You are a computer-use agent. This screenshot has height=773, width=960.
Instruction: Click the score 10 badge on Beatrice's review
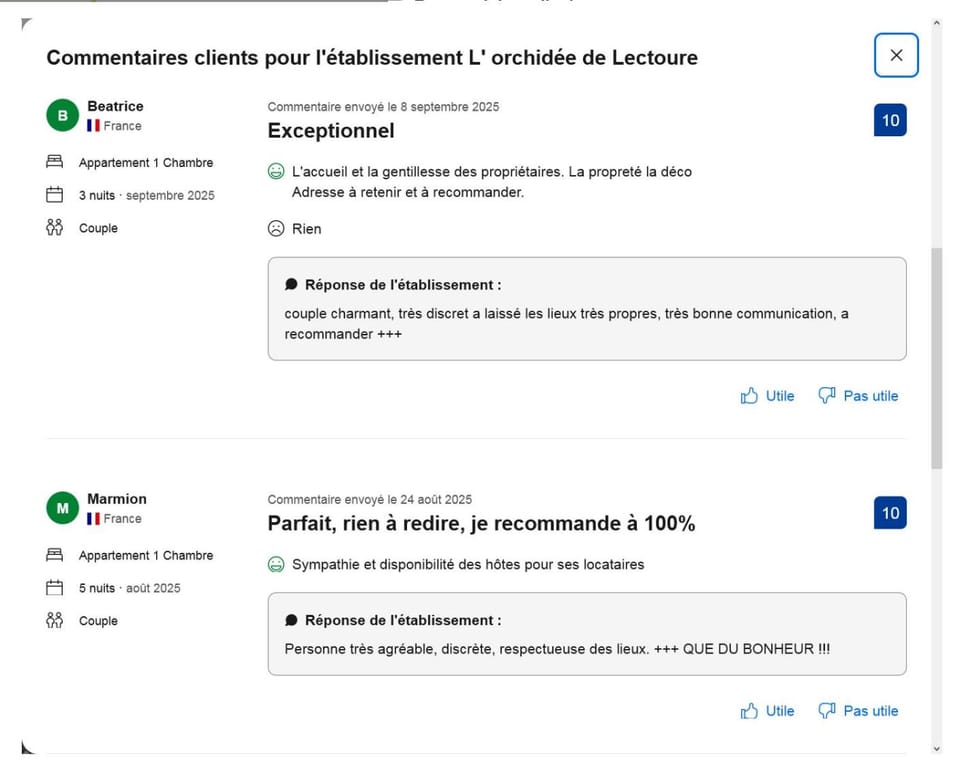click(890, 120)
